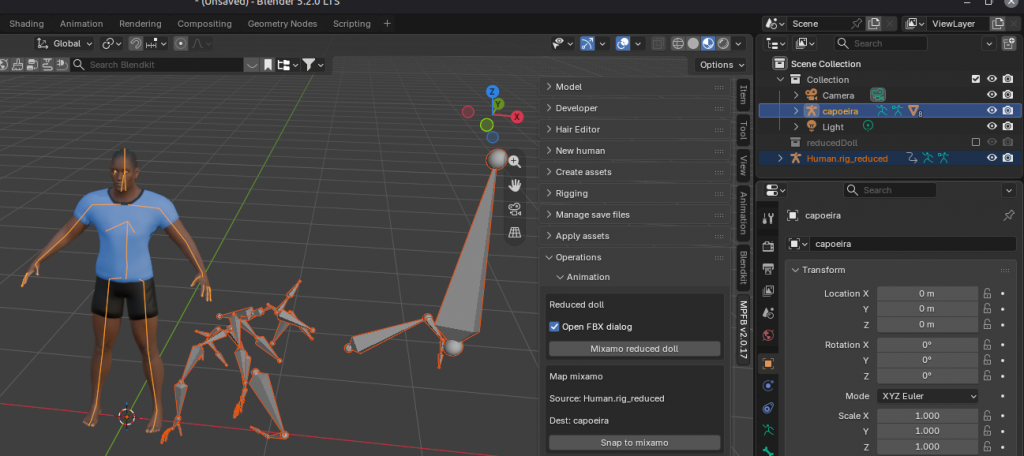The height and width of the screenshot is (456, 1024).
Task: Hide Camera in viewport via eye icon
Action: point(992,95)
